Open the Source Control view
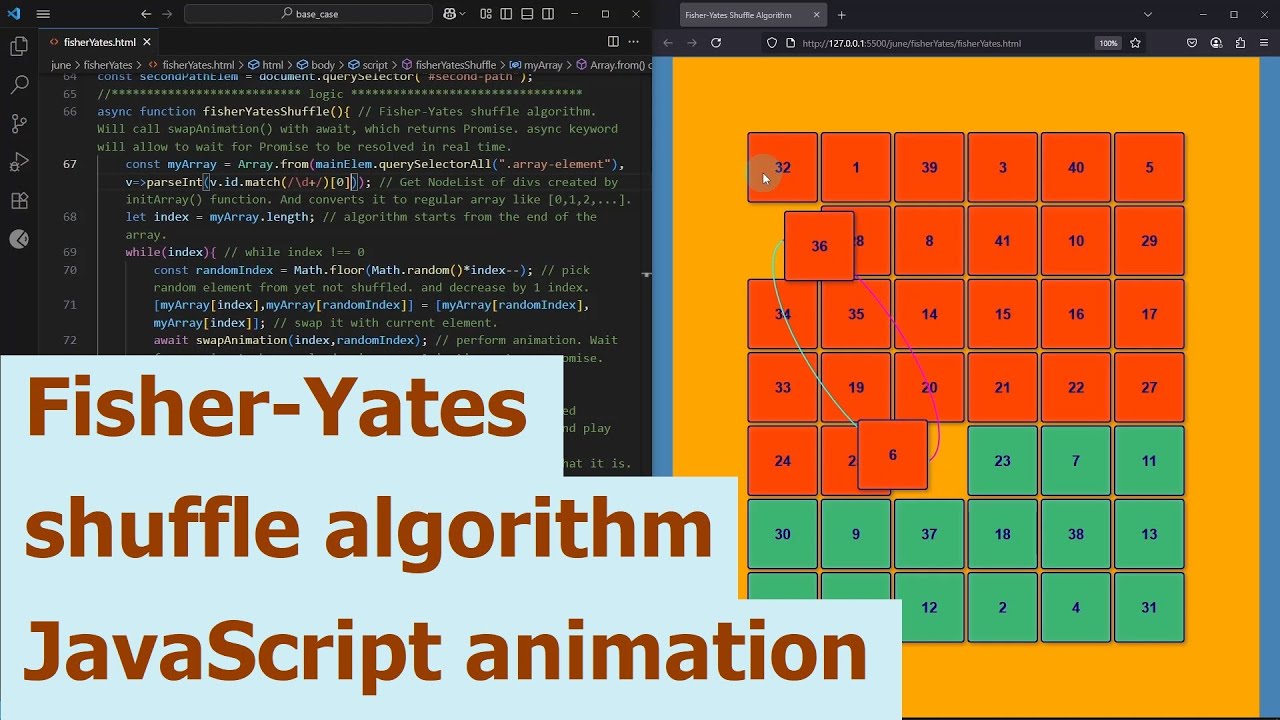 coord(19,124)
